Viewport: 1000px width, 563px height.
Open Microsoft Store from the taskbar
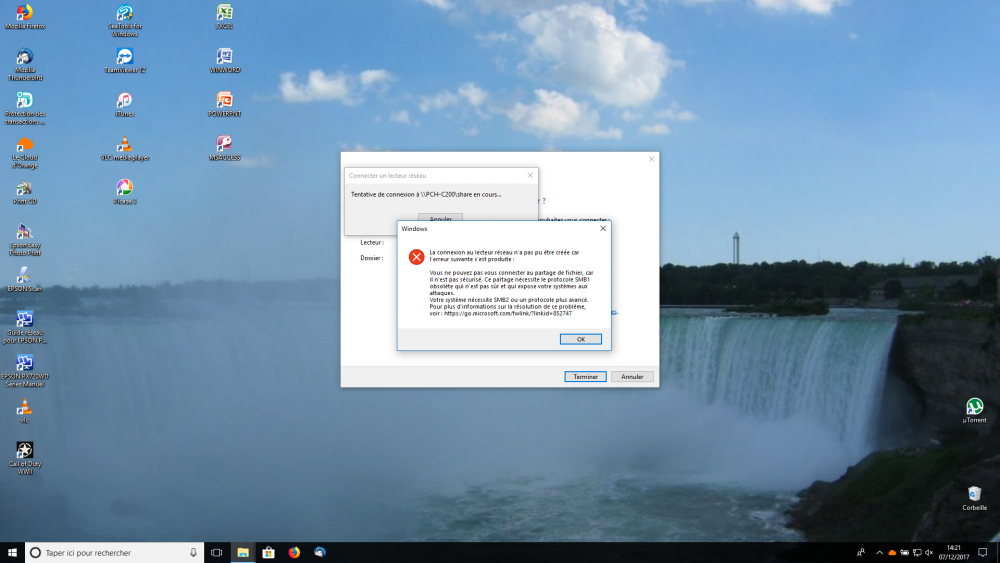coord(268,553)
